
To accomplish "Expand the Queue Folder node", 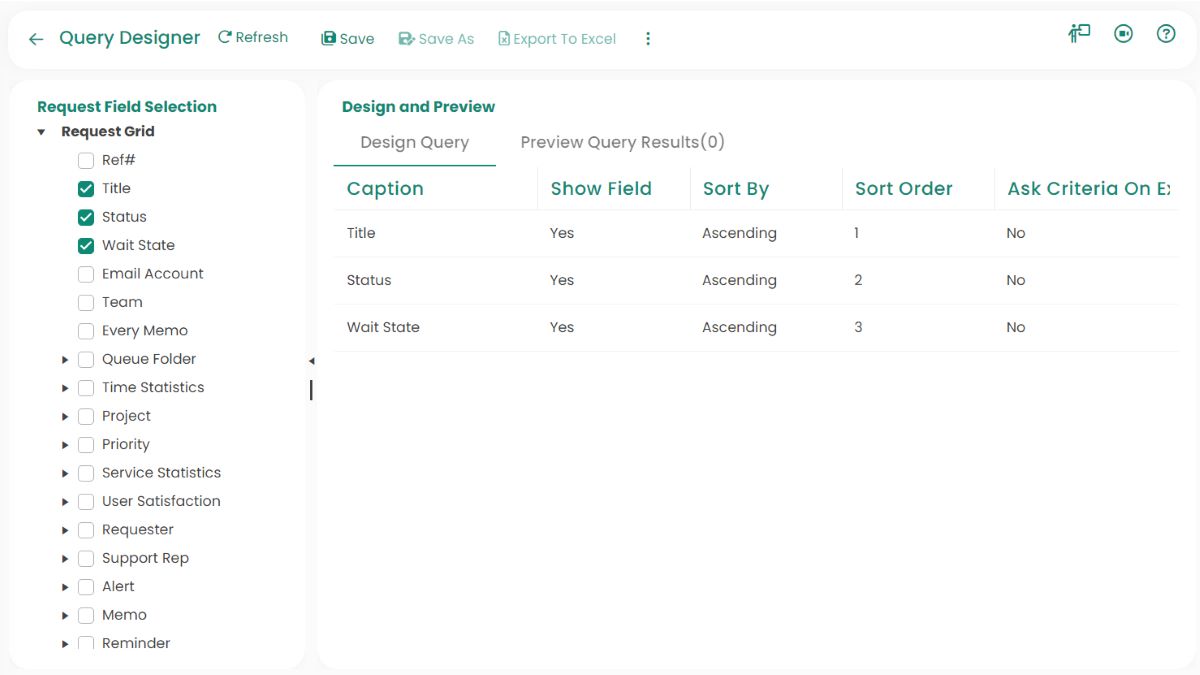I will click(65, 359).
